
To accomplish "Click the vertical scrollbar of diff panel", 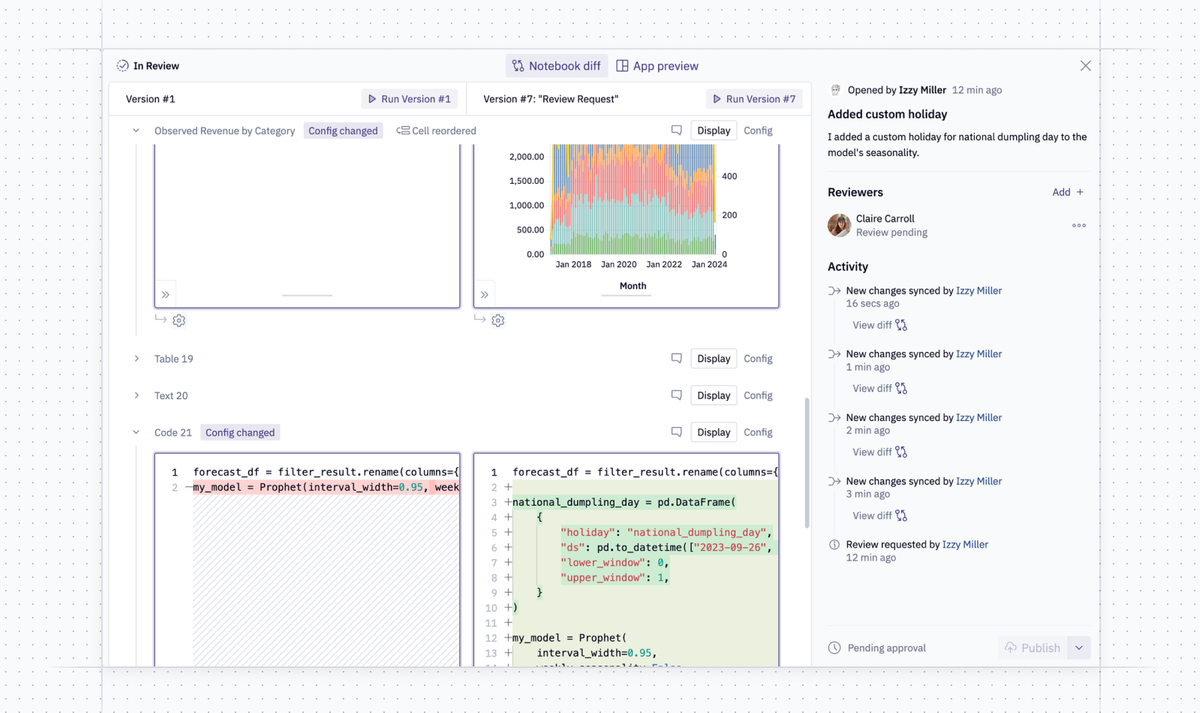I will coord(806,462).
